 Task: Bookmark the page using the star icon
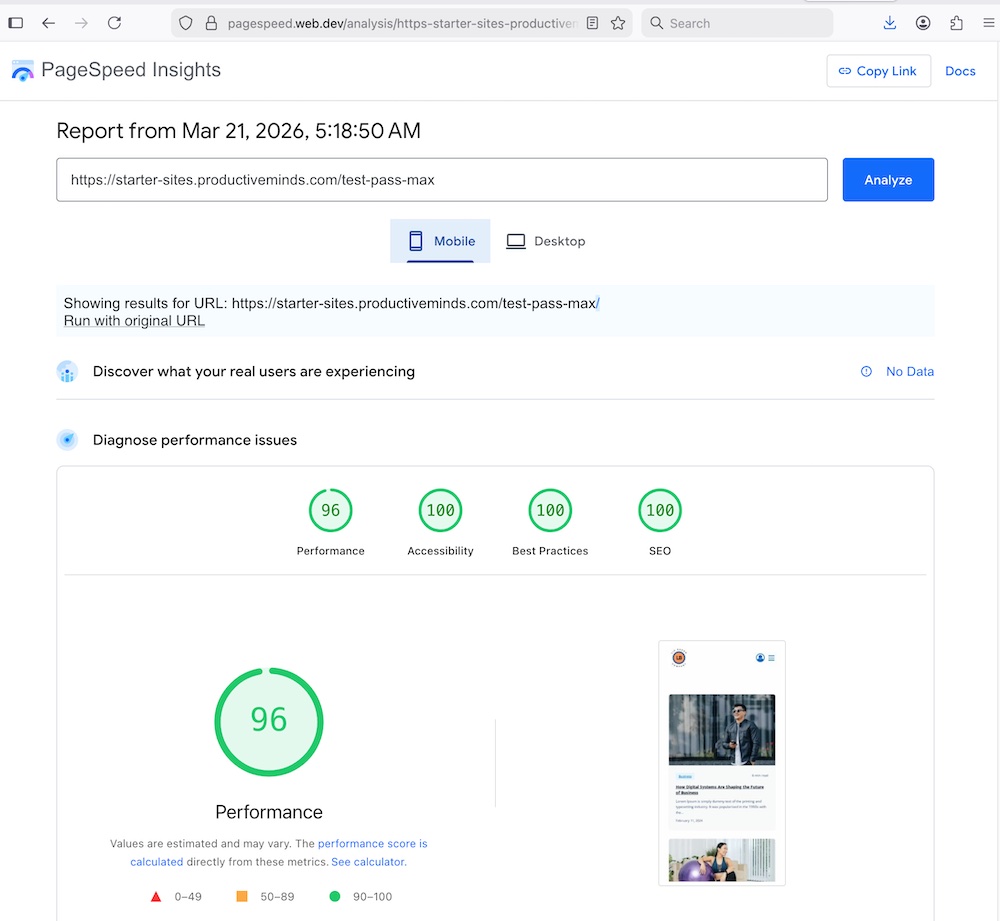click(618, 22)
